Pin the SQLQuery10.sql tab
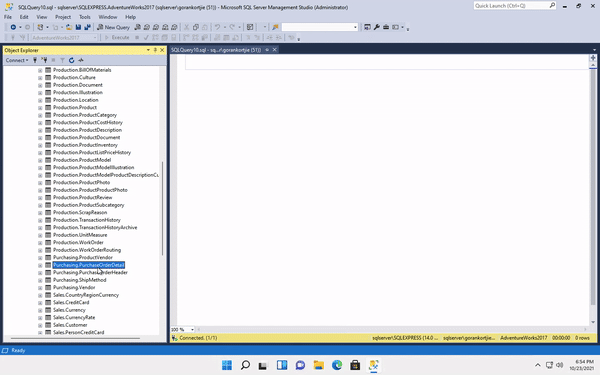This screenshot has width=600, height=375. pos(267,50)
